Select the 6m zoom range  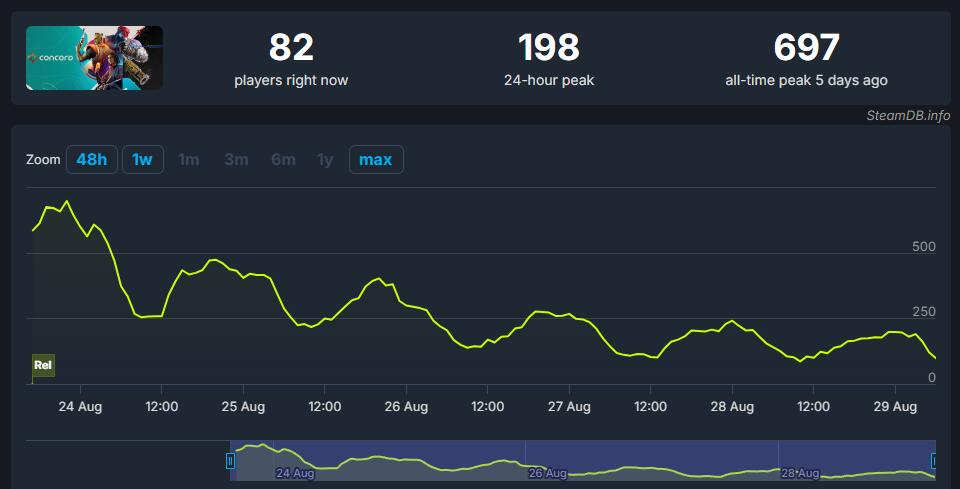coord(283,160)
